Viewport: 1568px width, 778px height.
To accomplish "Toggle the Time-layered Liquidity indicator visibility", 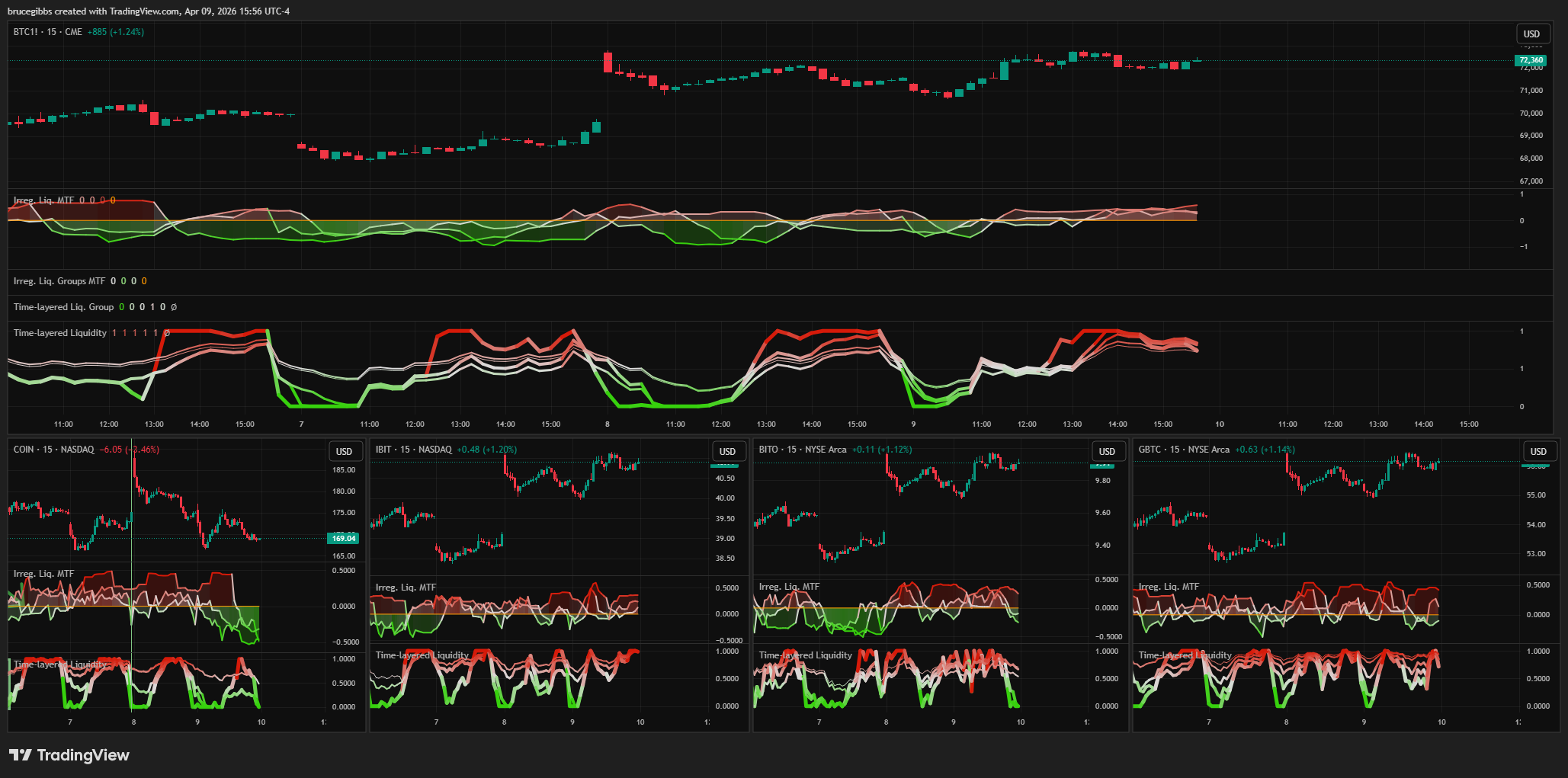I will point(59,332).
